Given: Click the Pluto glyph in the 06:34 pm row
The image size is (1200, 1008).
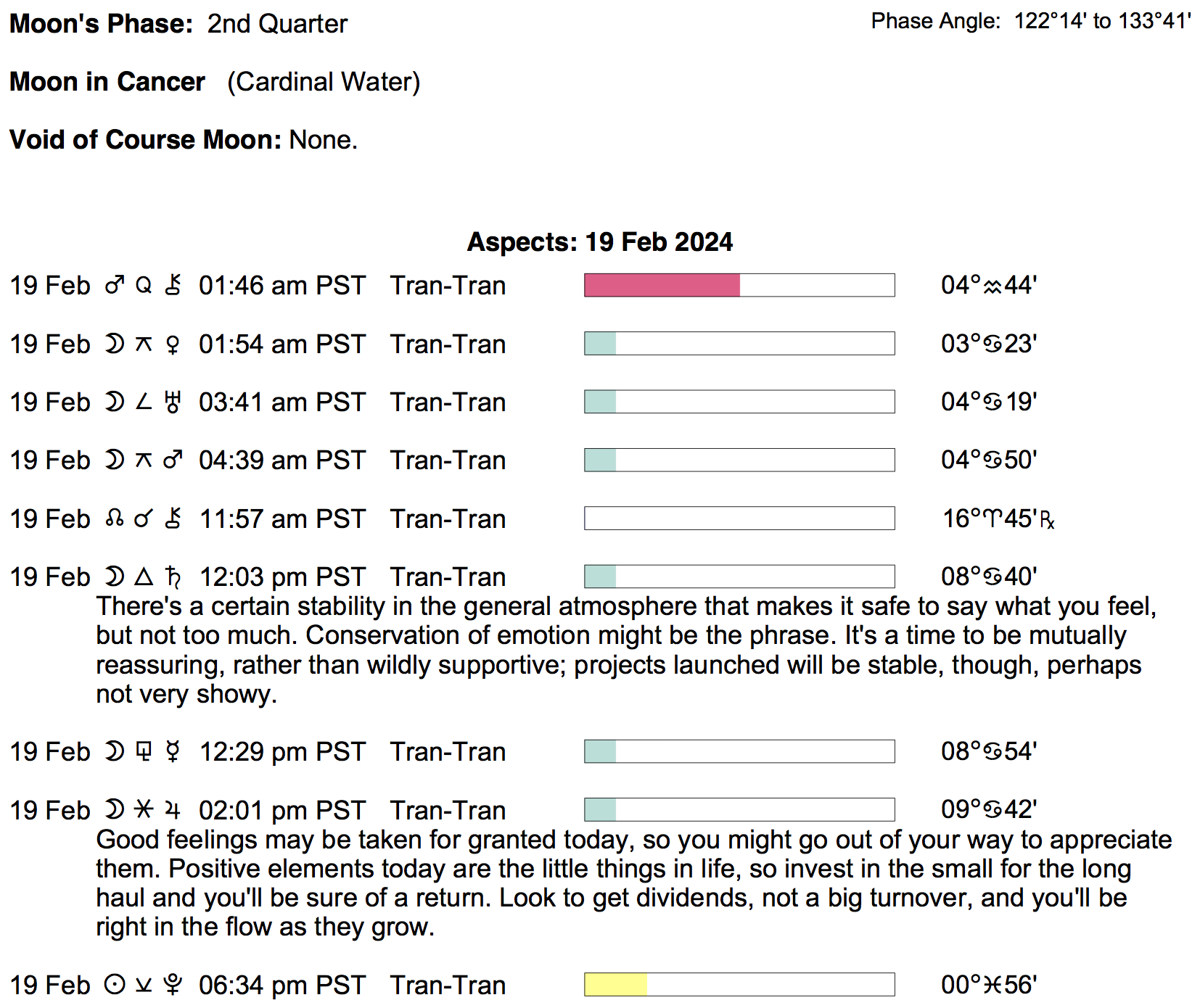Looking at the screenshot, I should tap(173, 985).
